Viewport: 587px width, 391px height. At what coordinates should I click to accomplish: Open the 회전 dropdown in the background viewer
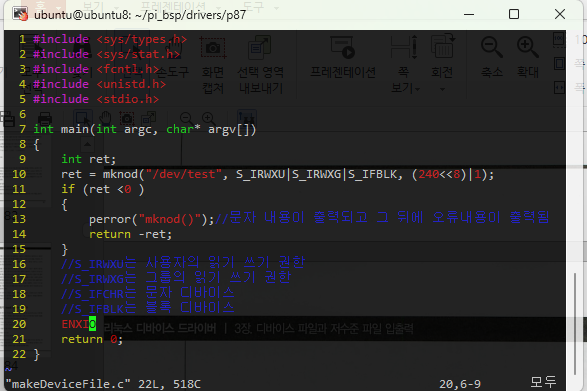(442, 89)
